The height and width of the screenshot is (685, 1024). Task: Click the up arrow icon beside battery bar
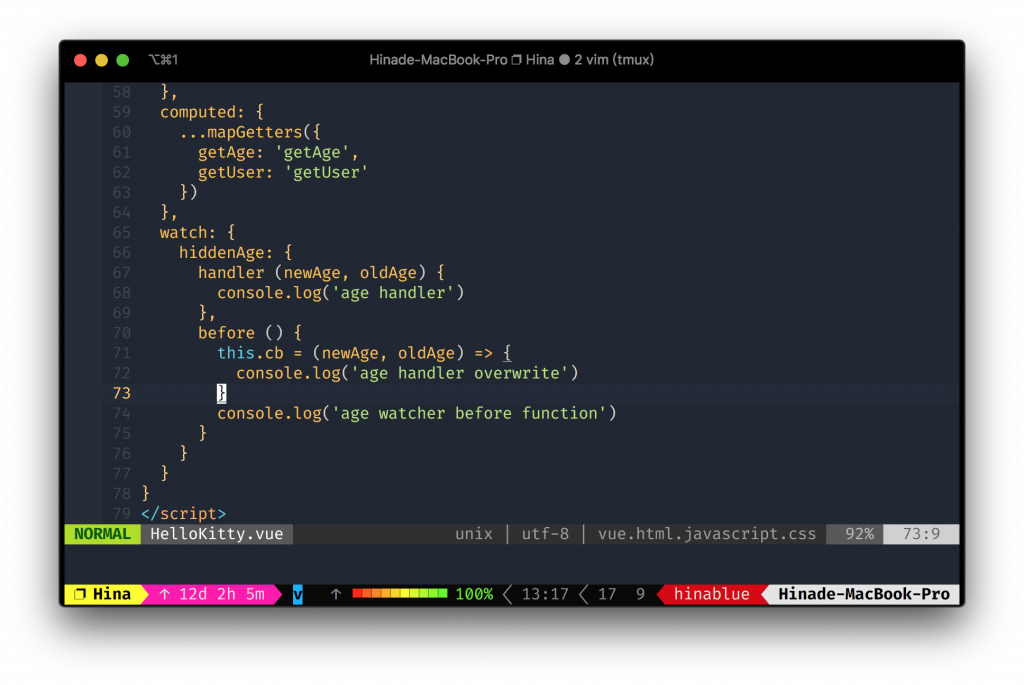click(336, 594)
